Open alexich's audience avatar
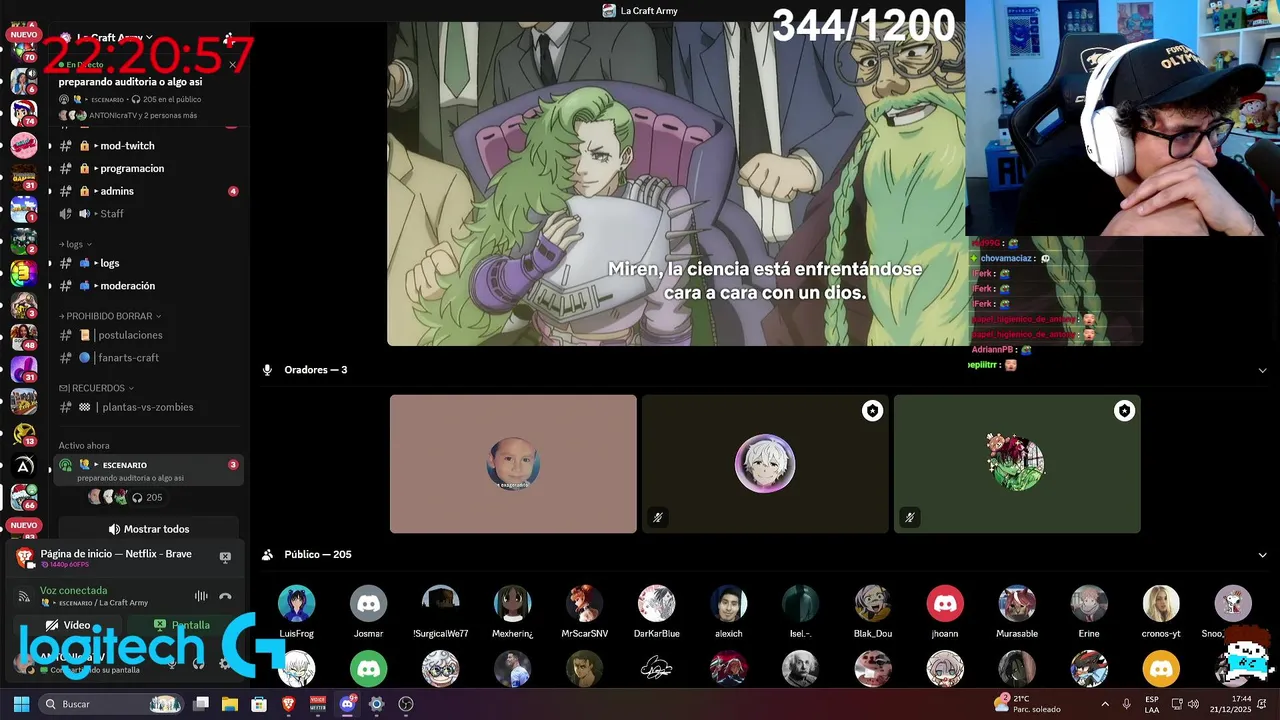1280x720 pixels. (728, 603)
